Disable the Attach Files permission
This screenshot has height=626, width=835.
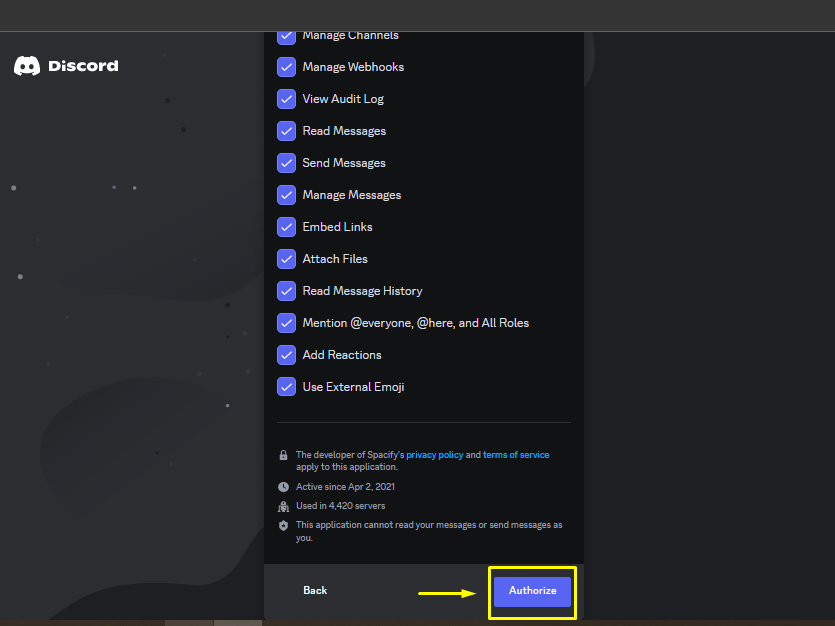[x=286, y=259]
